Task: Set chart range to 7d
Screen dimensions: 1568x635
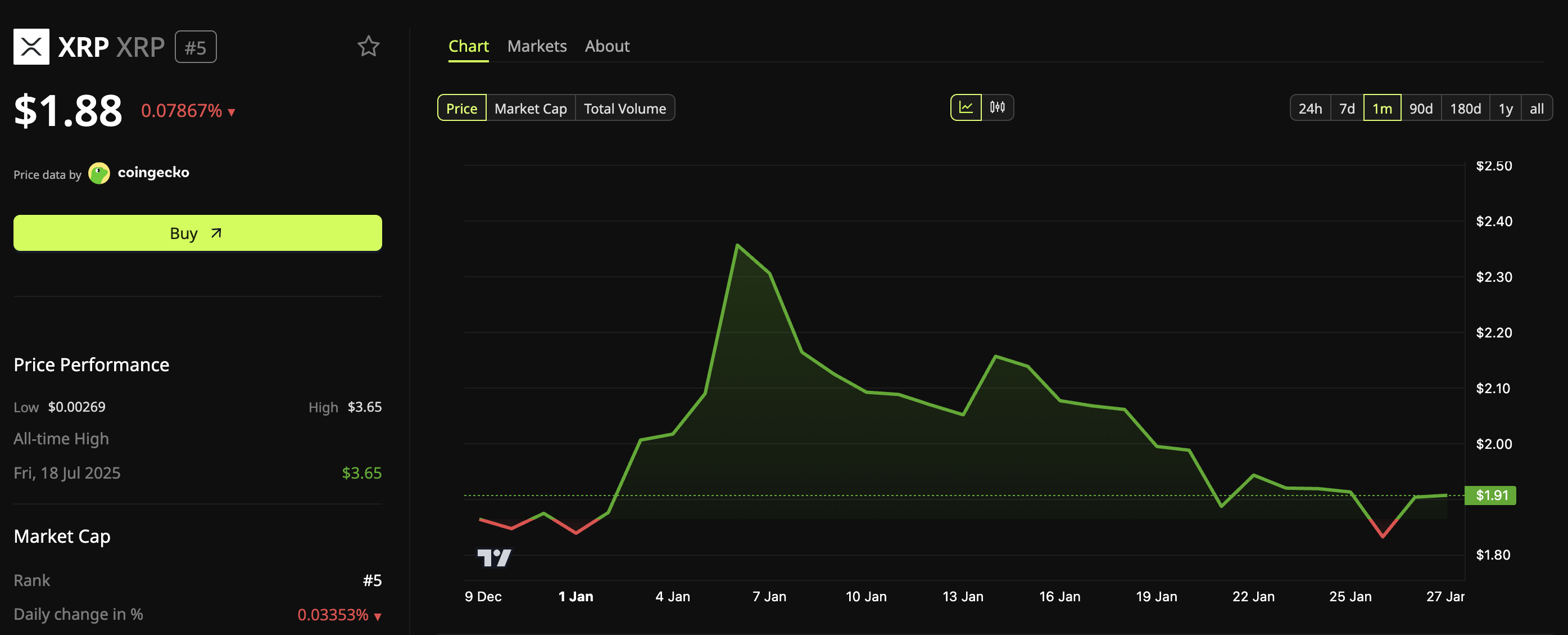Action: pyautogui.click(x=1347, y=109)
